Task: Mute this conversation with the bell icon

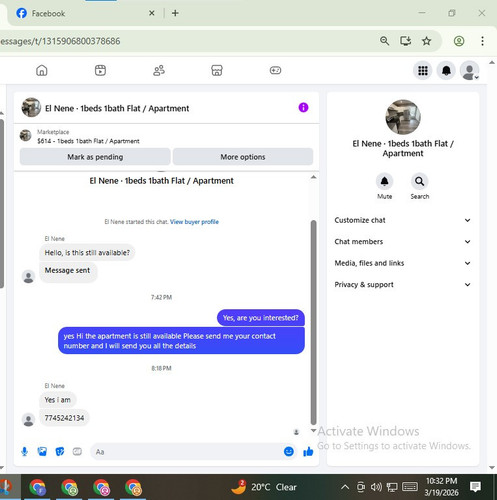Action: [x=385, y=181]
